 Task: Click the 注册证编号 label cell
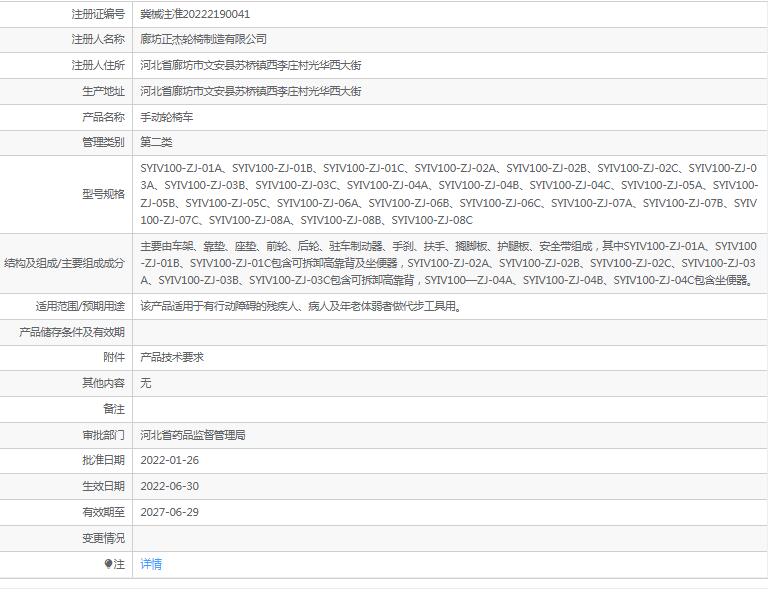pyautogui.click(x=66, y=14)
